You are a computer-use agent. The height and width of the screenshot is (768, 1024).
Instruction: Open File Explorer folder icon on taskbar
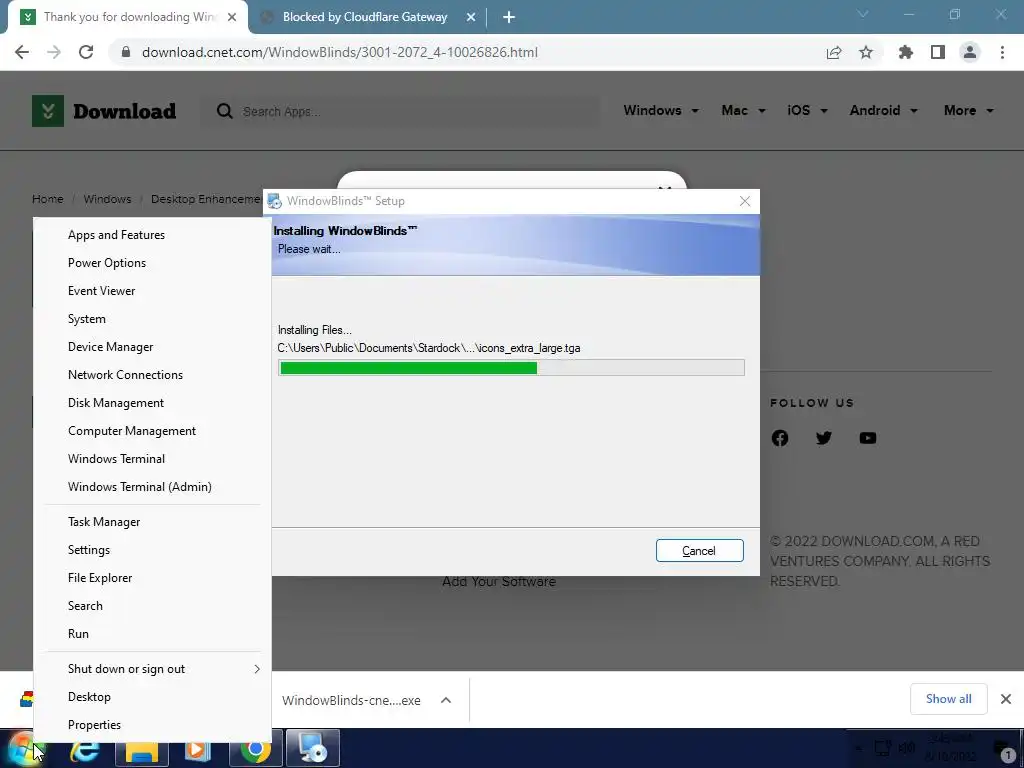coord(142,749)
